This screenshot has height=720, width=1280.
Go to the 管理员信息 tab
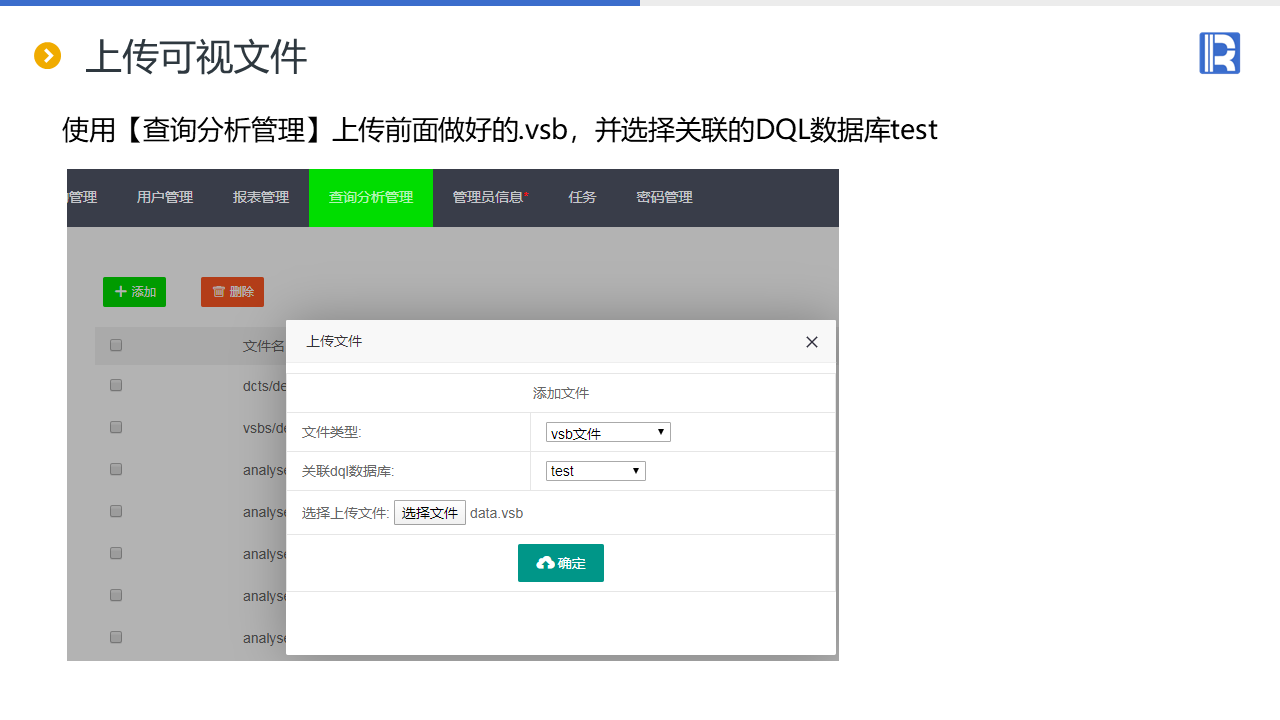tap(490, 198)
